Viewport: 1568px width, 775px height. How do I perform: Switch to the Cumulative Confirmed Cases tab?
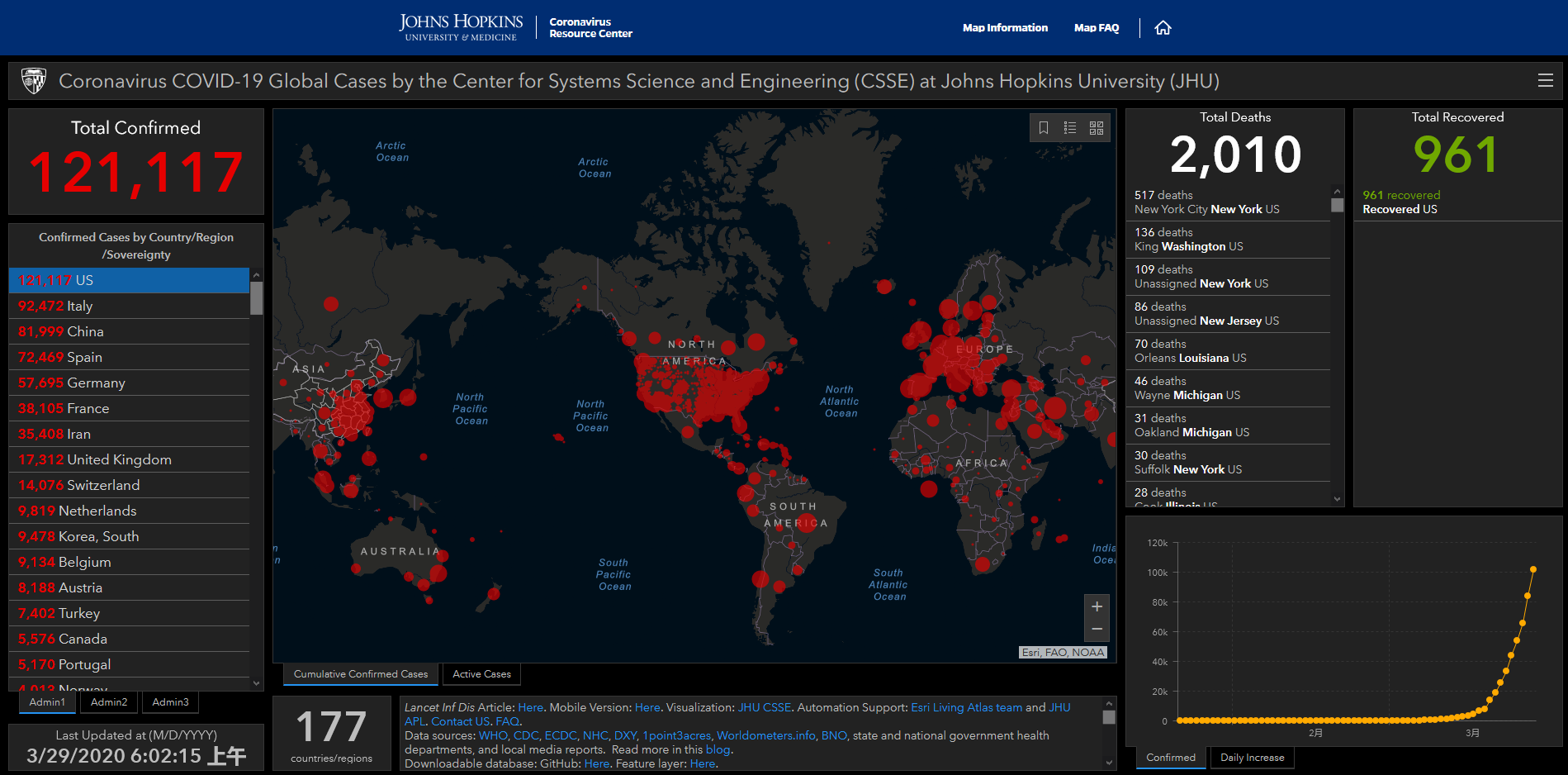(x=361, y=674)
